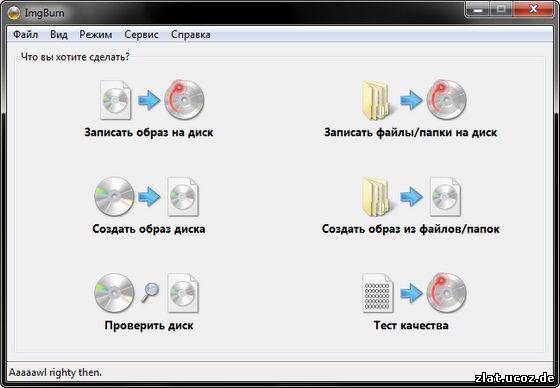Close the ImgBurn window
This screenshot has width=560, height=388.
(534, 9)
